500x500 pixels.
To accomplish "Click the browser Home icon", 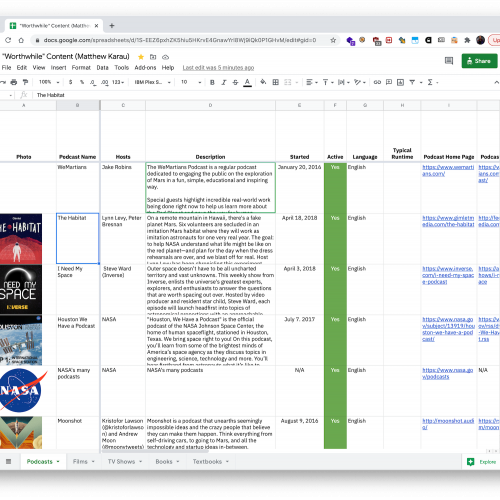I will click(21, 40).
